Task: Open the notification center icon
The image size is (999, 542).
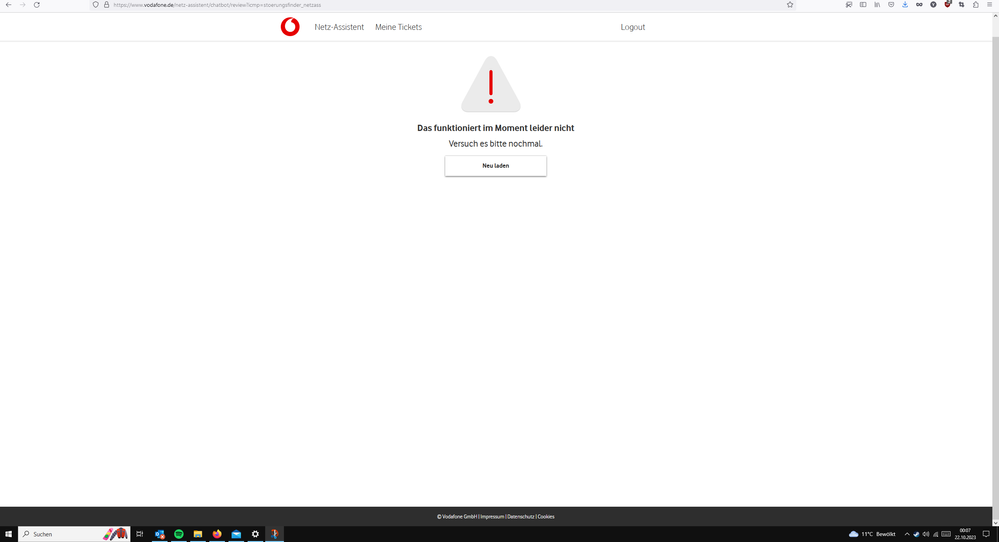Action: (986, 534)
